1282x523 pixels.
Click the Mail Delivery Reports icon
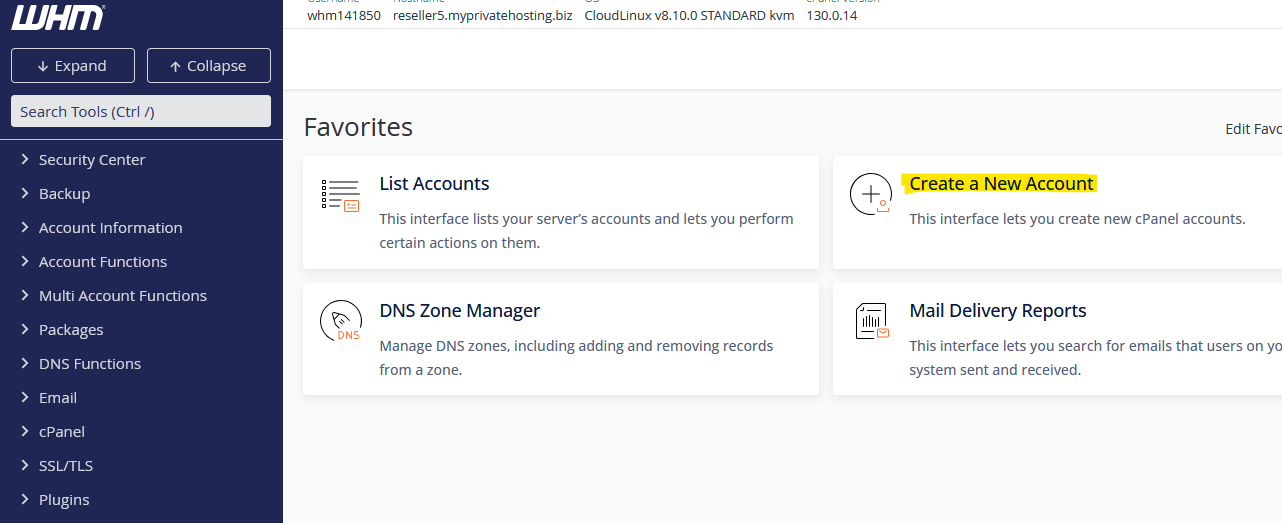(x=871, y=322)
